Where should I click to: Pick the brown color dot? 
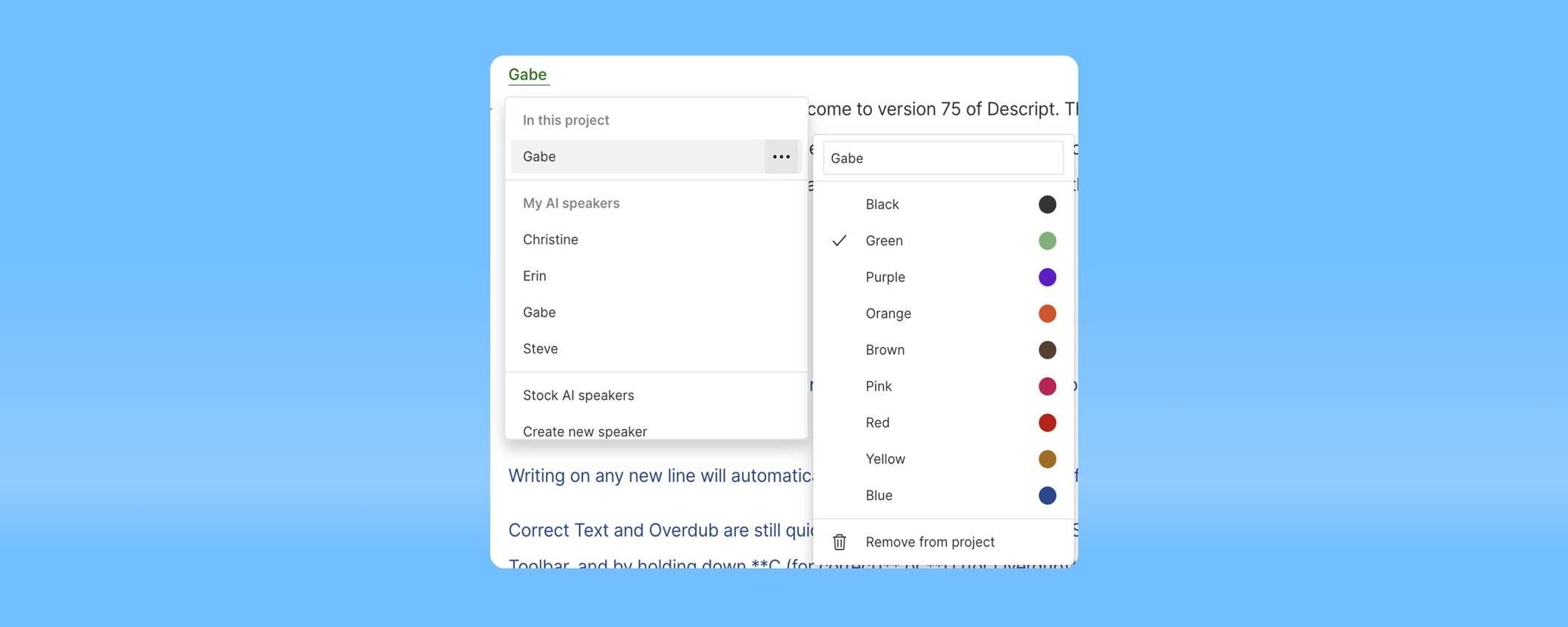point(1047,350)
